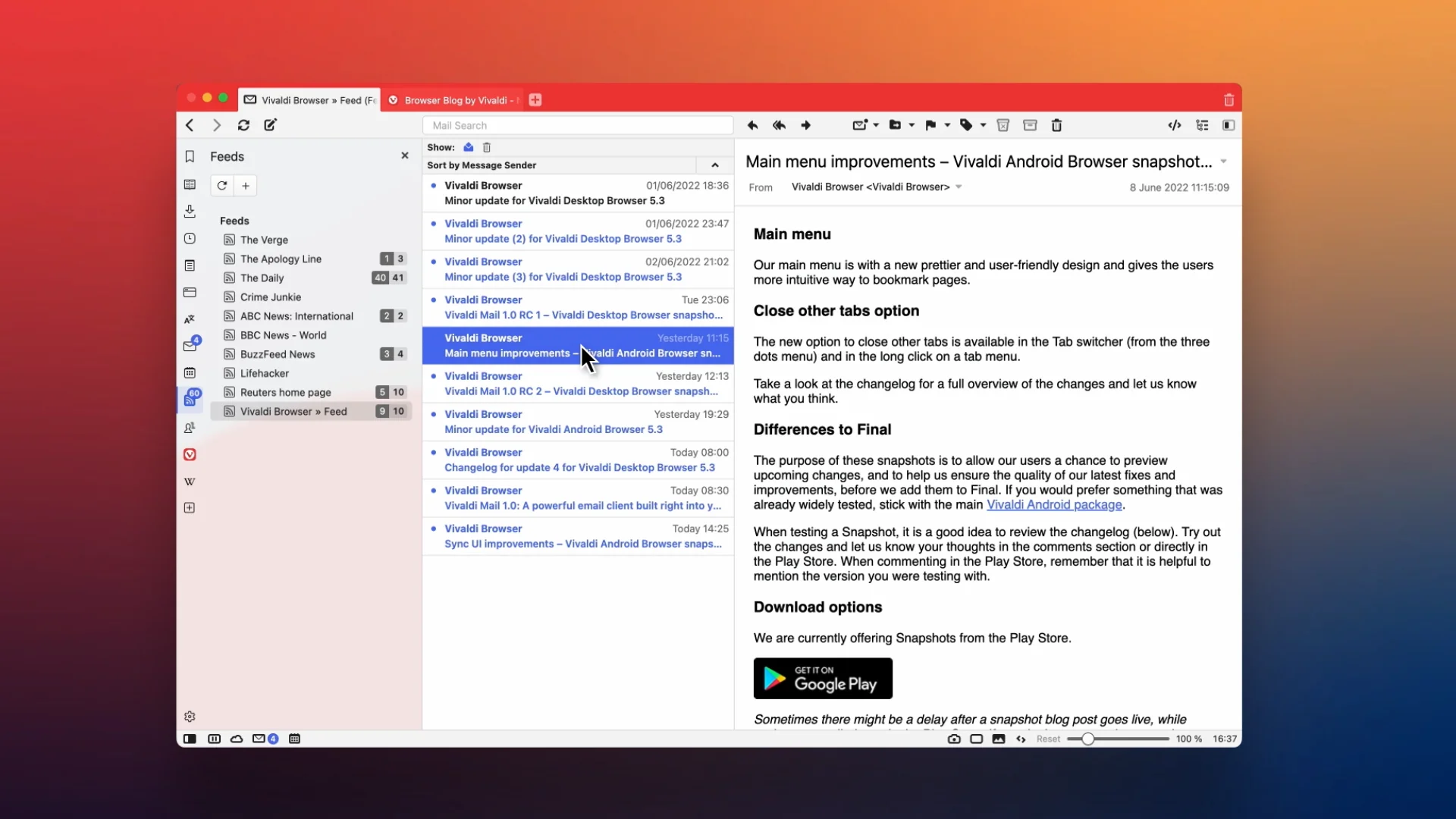This screenshot has height=819, width=1456.
Task: Switch to Browser Blog by Vivaldi tab
Action: [x=455, y=100]
